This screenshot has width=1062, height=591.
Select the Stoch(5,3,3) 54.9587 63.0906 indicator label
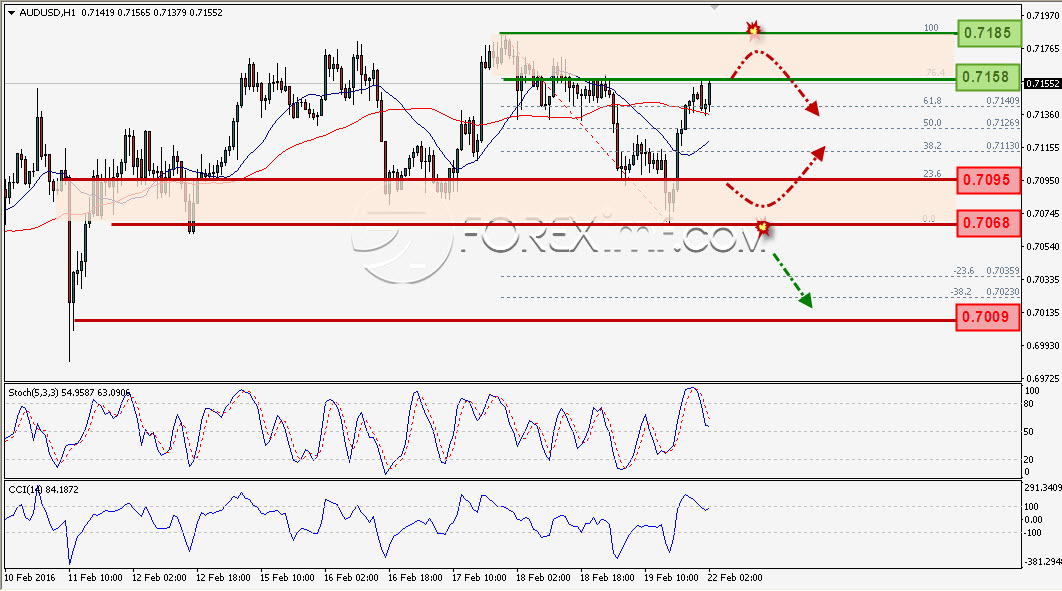click(69, 393)
